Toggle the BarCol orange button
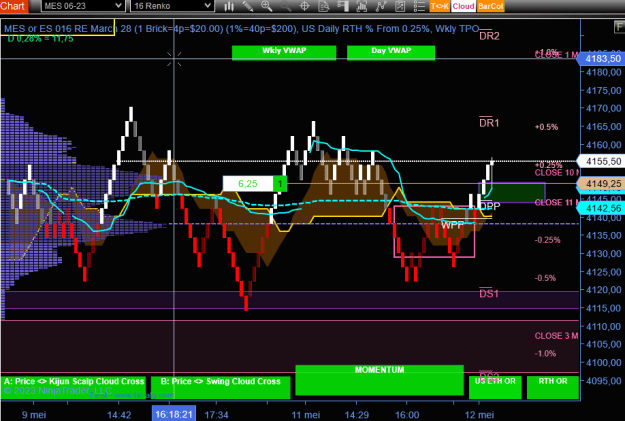This screenshot has width=625, height=421. pyautogui.click(x=490, y=6)
